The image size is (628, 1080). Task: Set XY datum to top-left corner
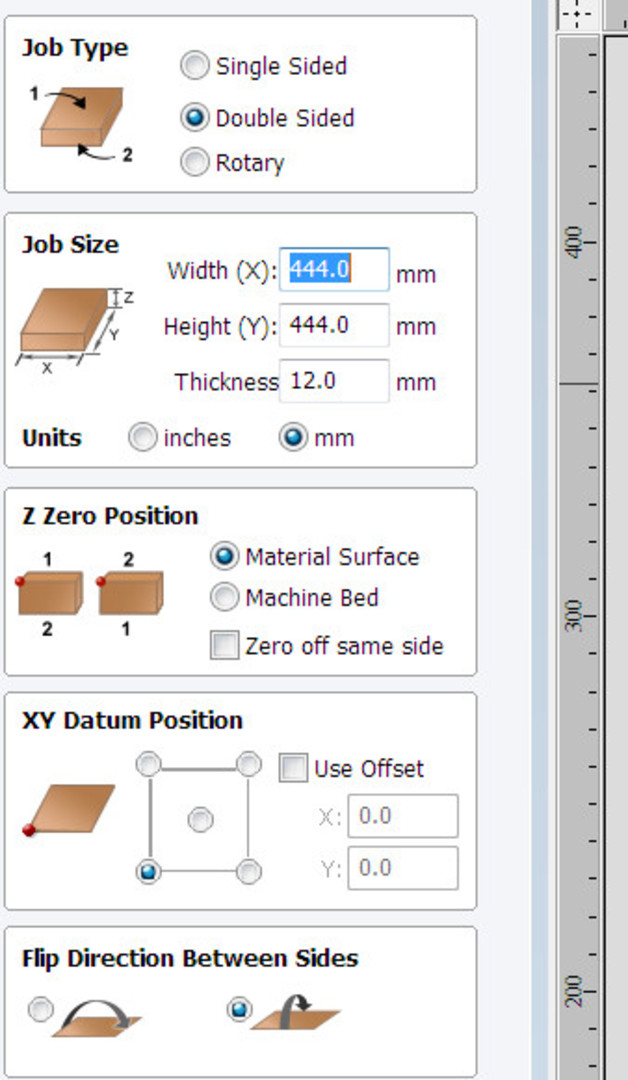(x=149, y=764)
